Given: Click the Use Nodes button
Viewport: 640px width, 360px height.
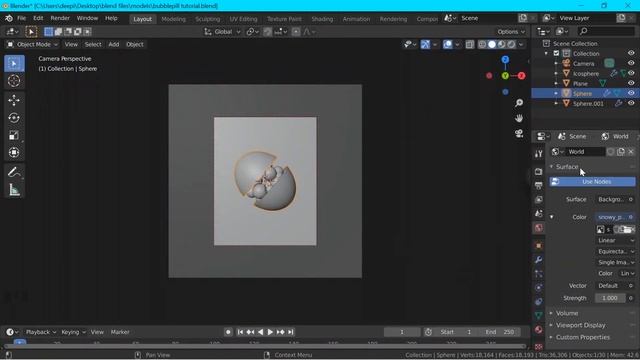Looking at the screenshot, I should tap(592, 182).
